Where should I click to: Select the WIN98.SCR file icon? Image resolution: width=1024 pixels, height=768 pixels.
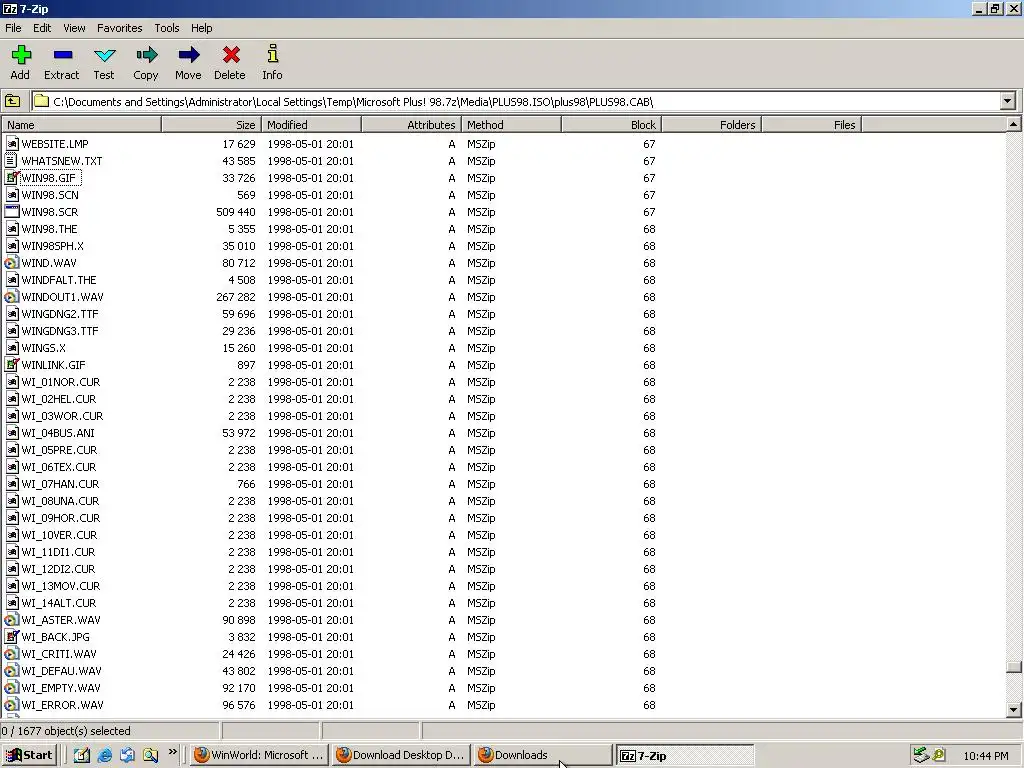(12, 212)
